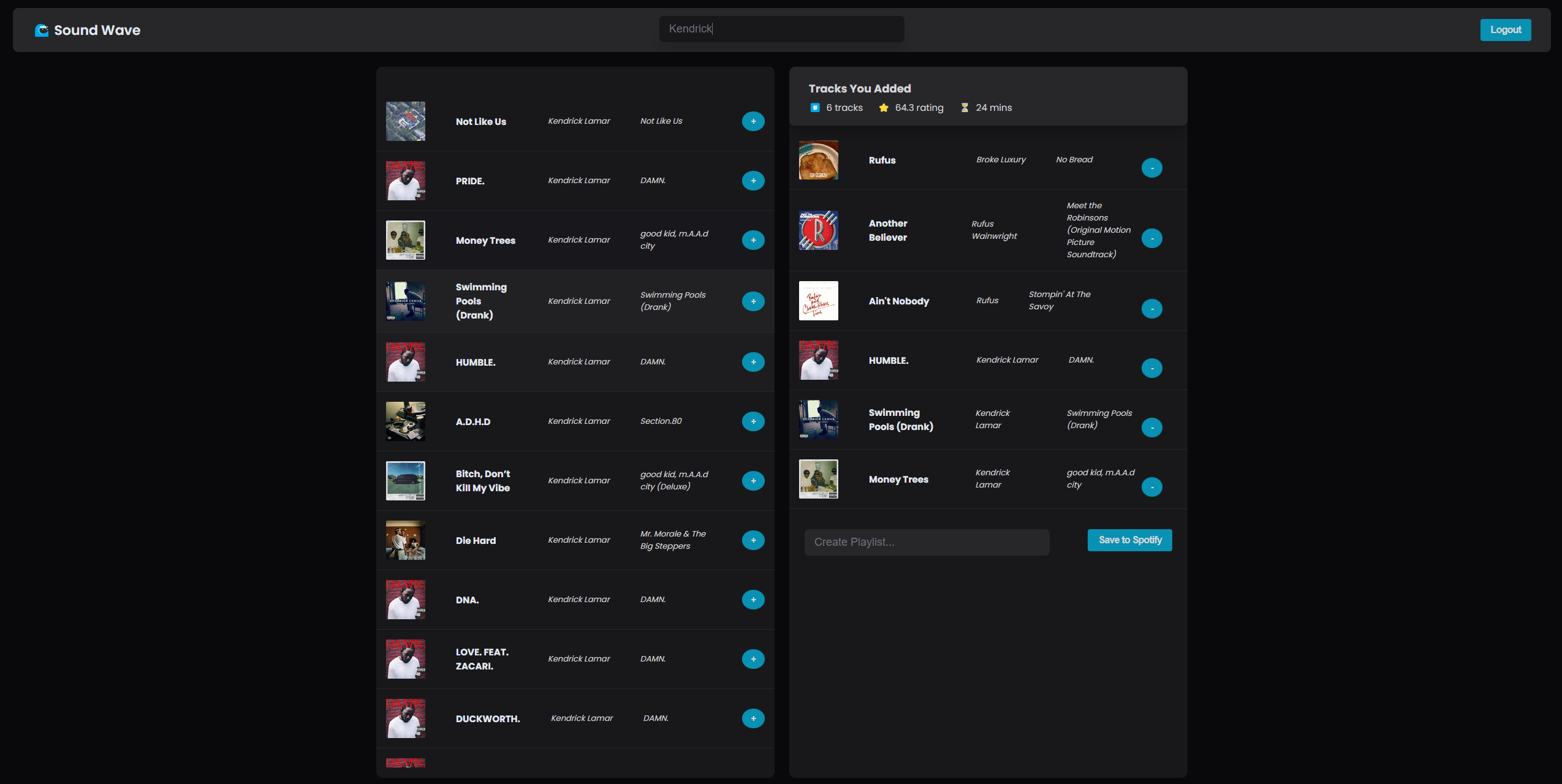Screen dimensions: 1562x784
Task: Click the Bitch, Don't Kill My Vibe title
Action: [x=482, y=481]
